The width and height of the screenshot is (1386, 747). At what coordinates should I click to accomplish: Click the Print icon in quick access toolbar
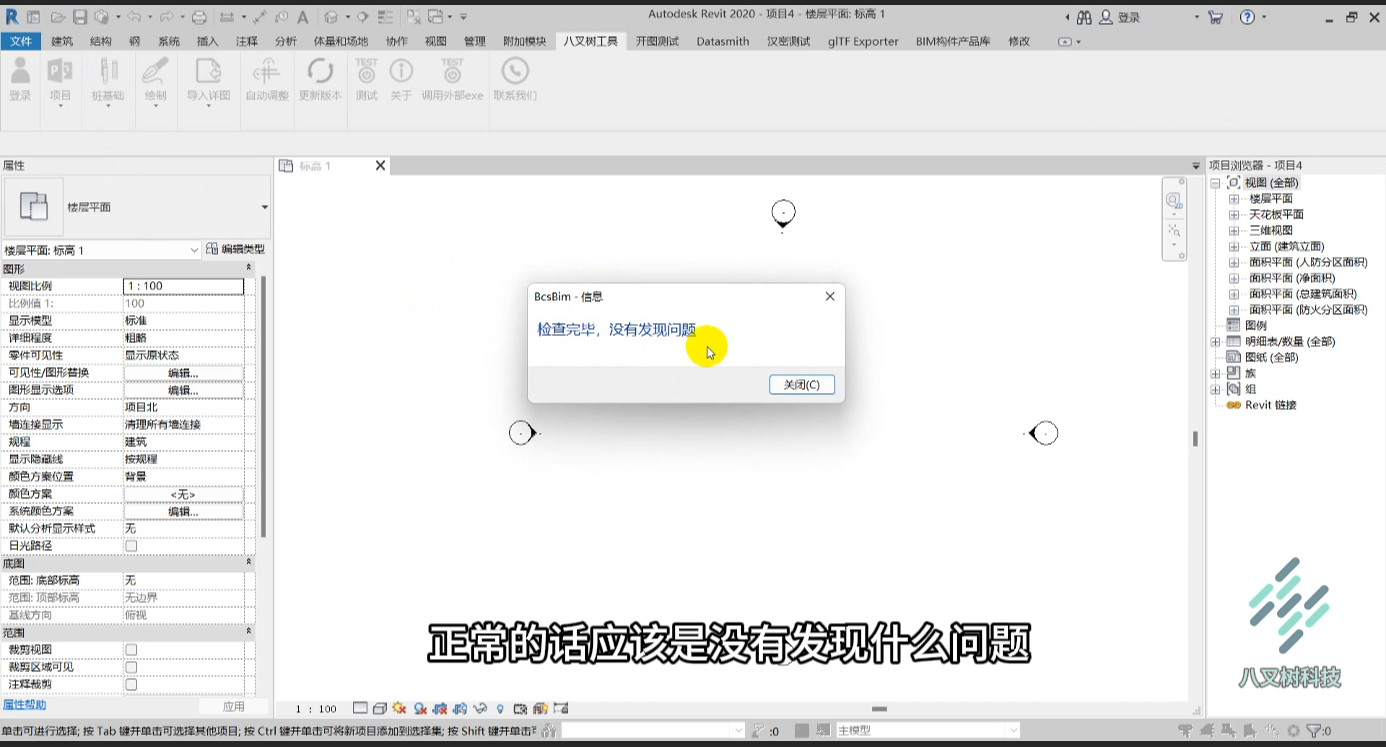click(x=199, y=17)
